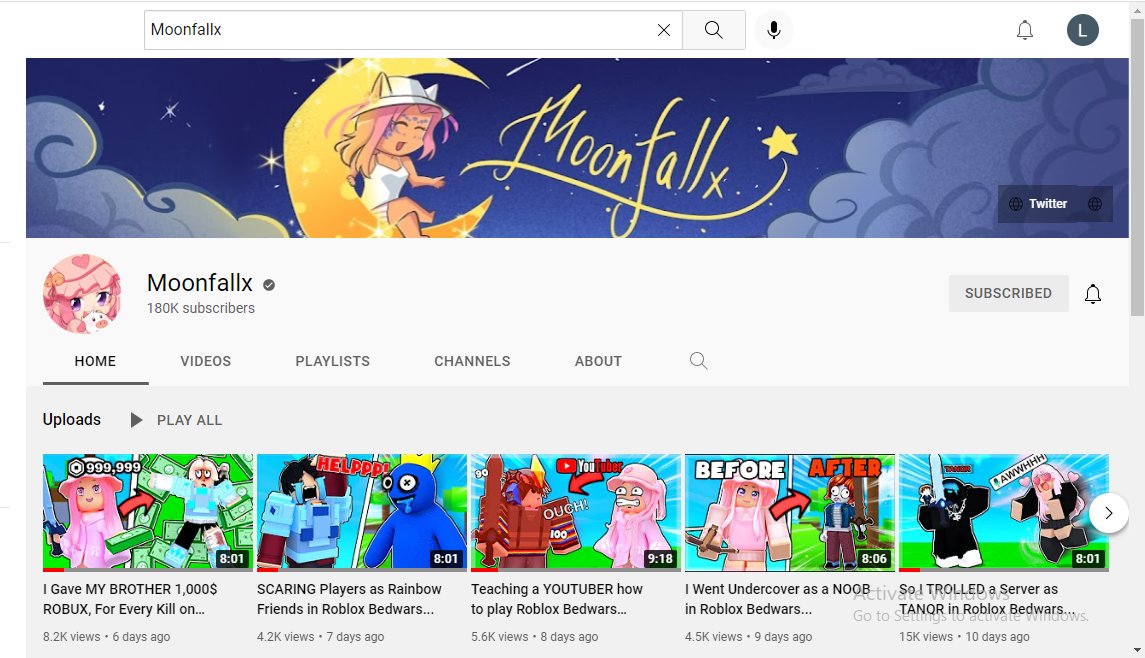Click the Uploads section heading
The width and height of the screenshot is (1145, 658).
(72, 420)
